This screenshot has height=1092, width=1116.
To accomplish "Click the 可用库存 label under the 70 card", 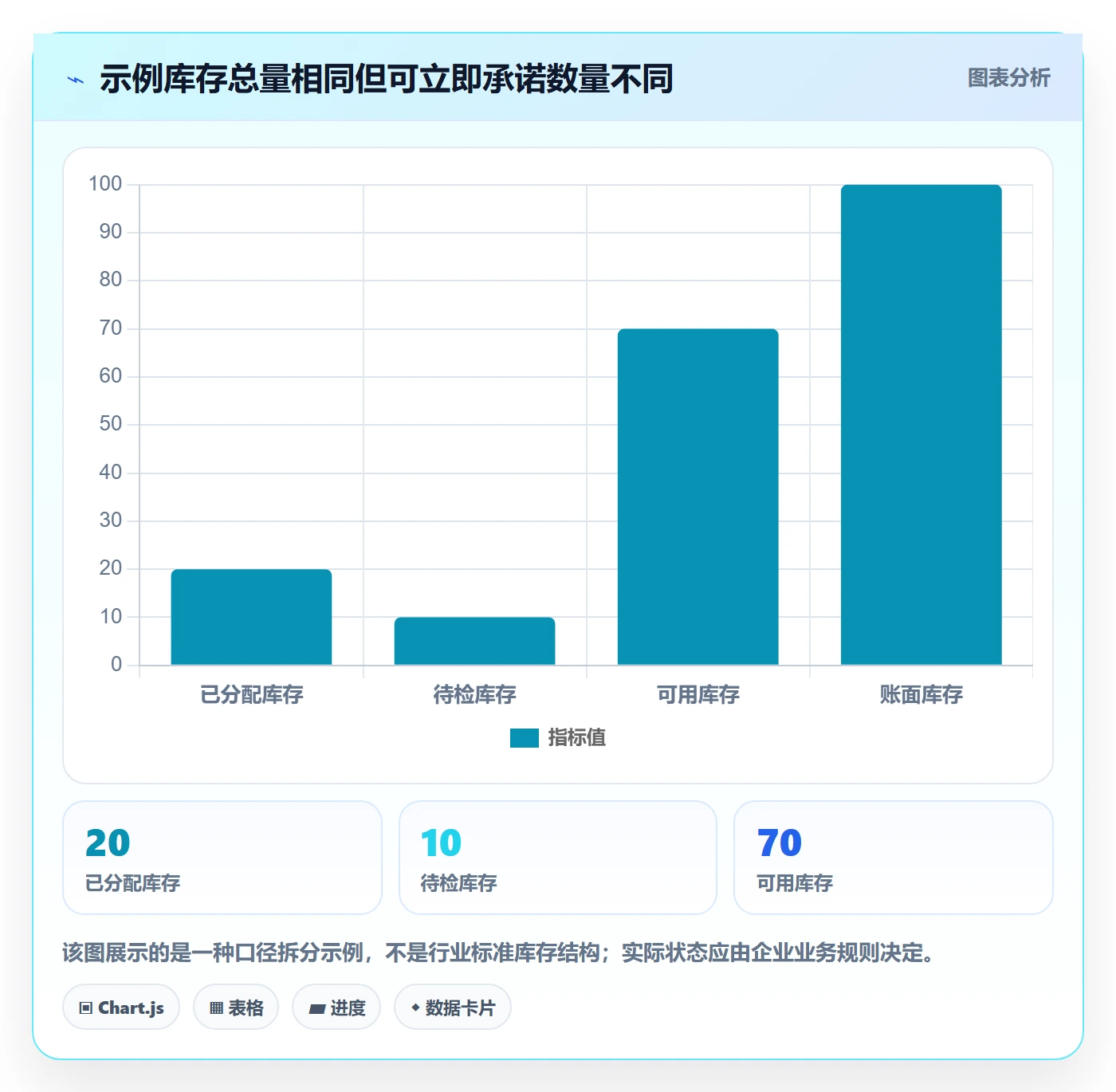I will [795, 883].
